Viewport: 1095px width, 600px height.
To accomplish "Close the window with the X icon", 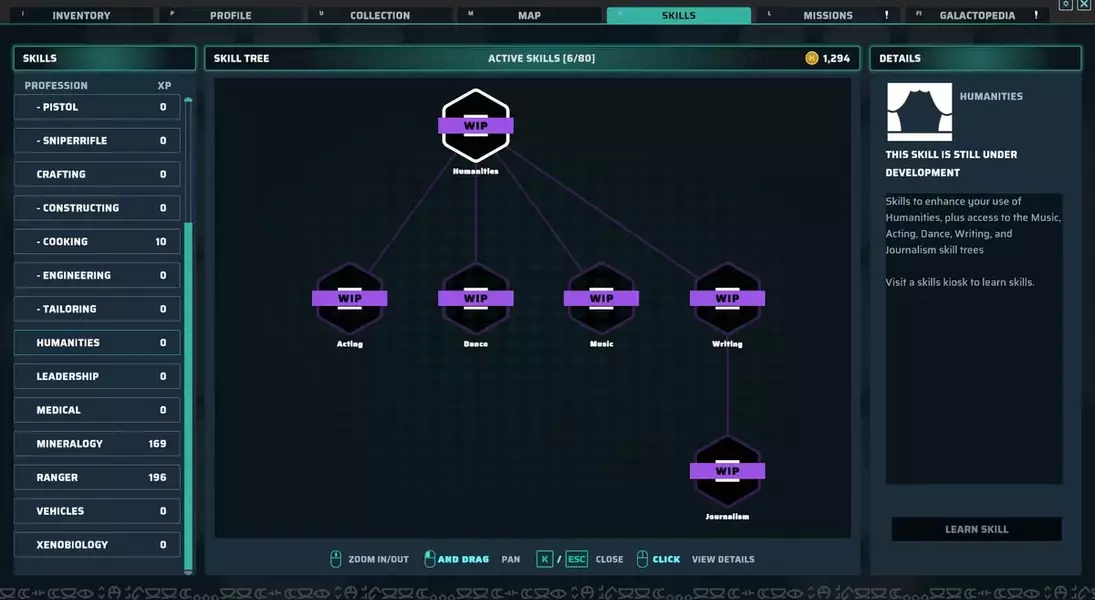I will tap(1084, 5).
